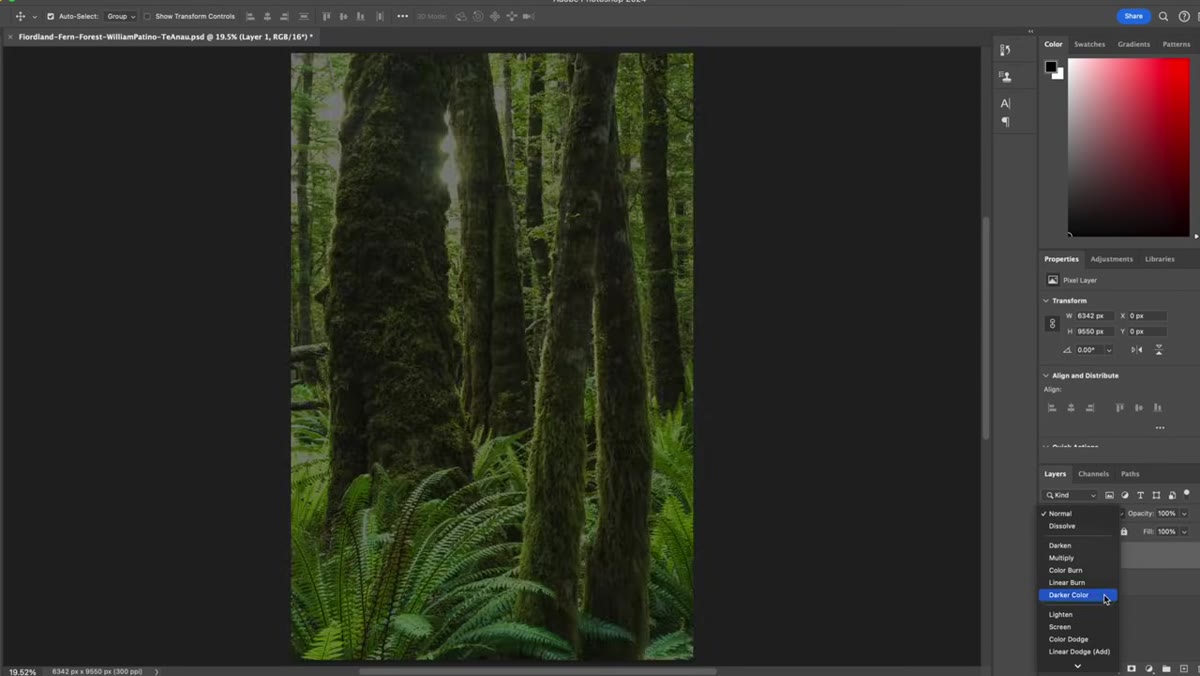Viewport: 1200px width, 676px height.
Task: Select the Fiordland-Fern-Forest document tab
Action: (165, 37)
